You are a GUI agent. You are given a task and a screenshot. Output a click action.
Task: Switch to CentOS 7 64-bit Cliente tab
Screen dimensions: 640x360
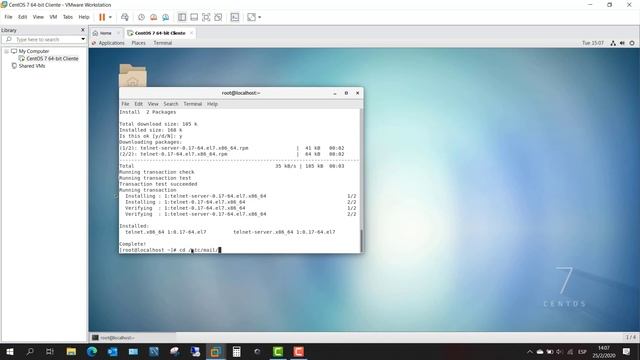point(160,33)
